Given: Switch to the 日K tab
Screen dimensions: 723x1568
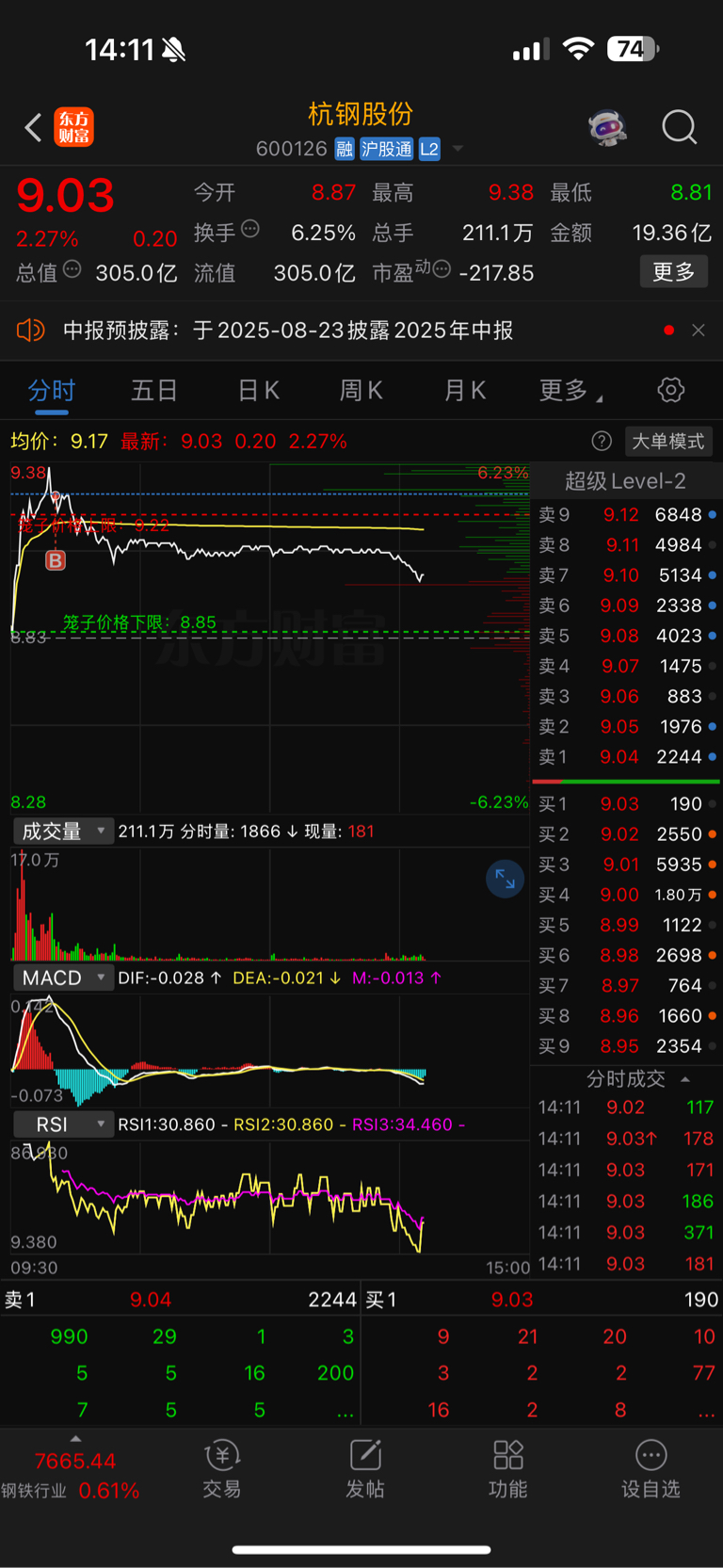Looking at the screenshot, I should click(258, 390).
